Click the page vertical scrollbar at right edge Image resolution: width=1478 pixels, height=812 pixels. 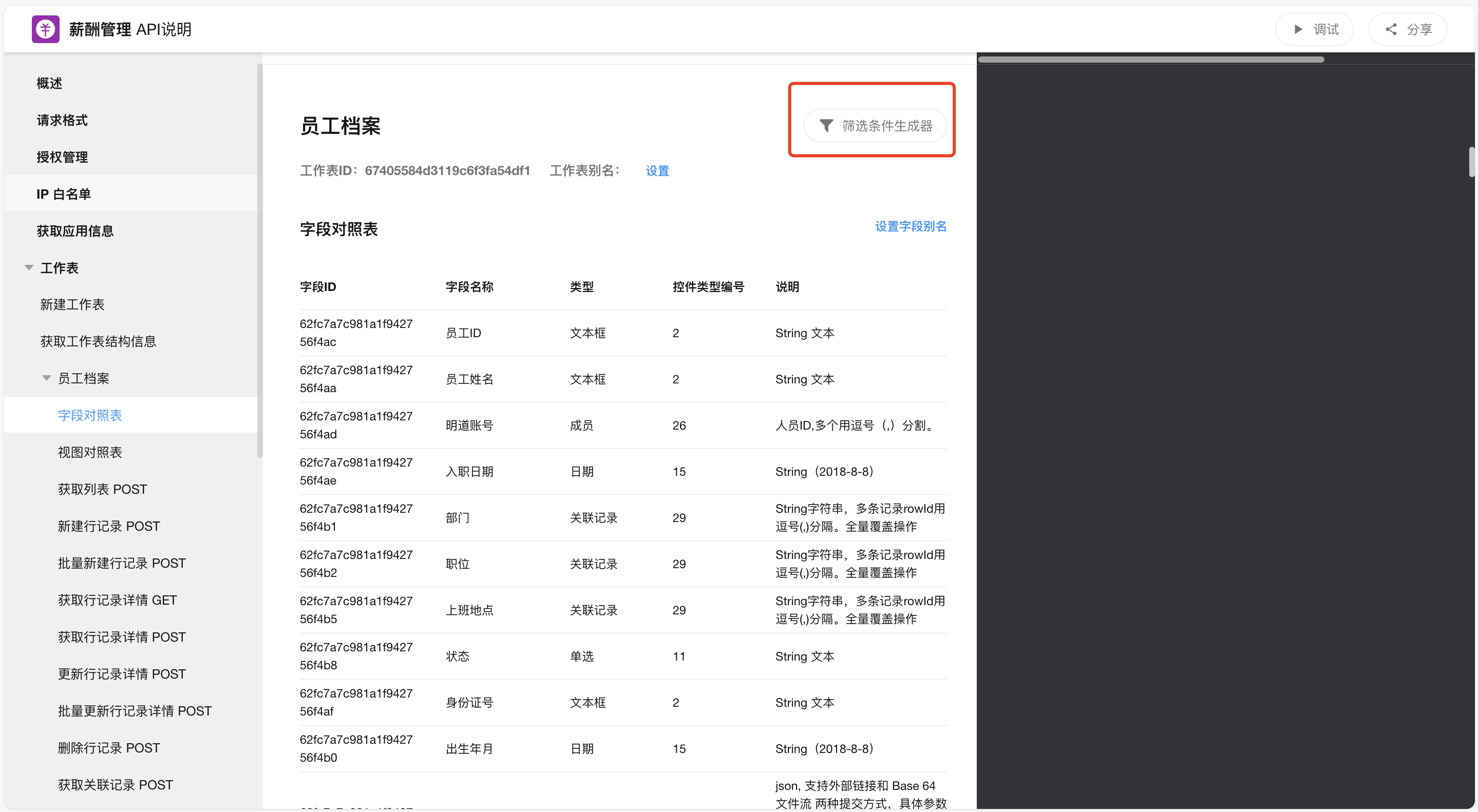pyautogui.click(x=1472, y=162)
